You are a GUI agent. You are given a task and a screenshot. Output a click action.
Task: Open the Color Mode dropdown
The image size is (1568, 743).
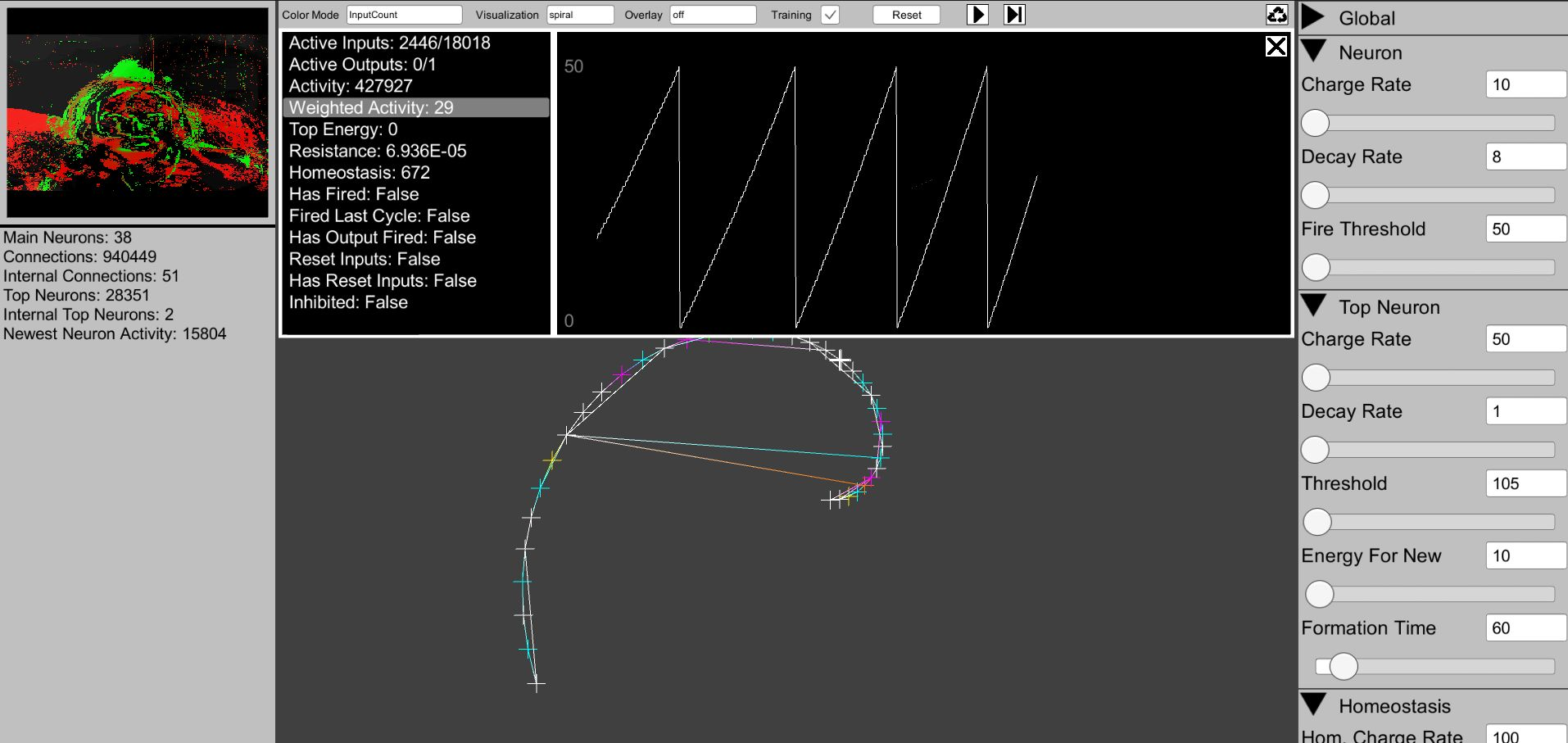[x=404, y=15]
